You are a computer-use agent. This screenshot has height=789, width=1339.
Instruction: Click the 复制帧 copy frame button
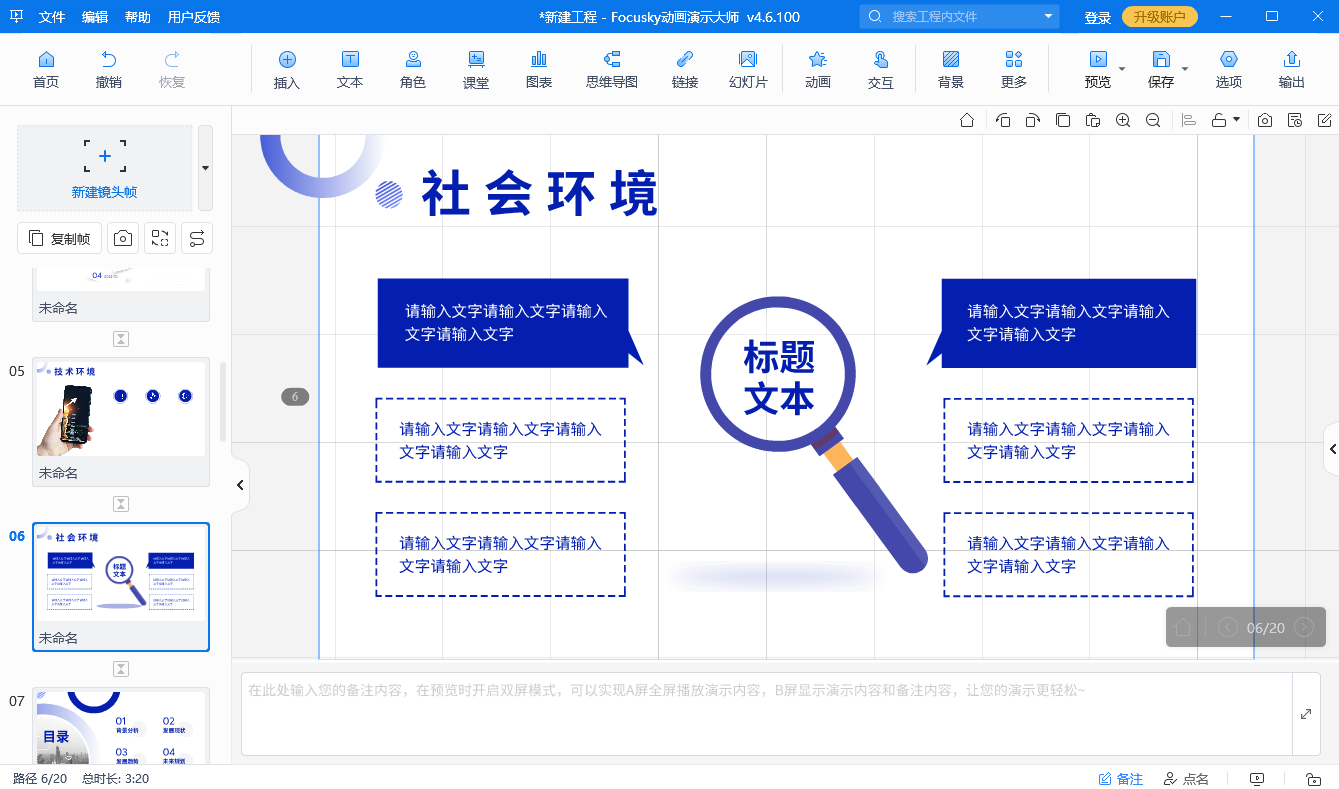[60, 238]
